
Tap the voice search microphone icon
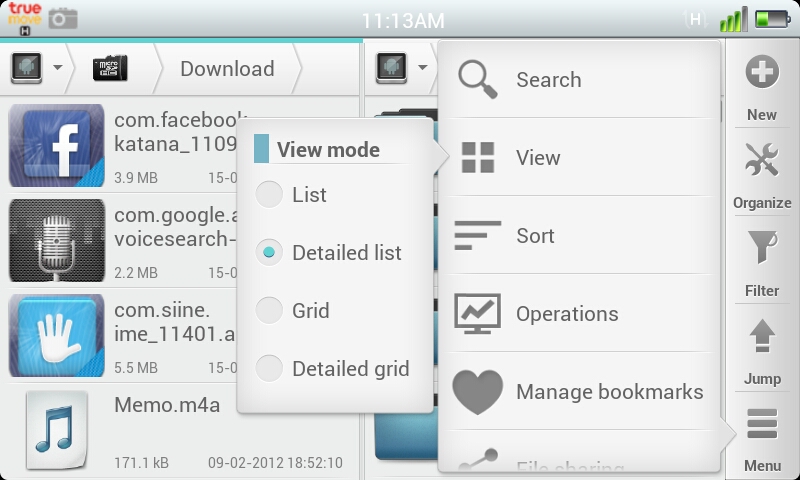[56, 240]
